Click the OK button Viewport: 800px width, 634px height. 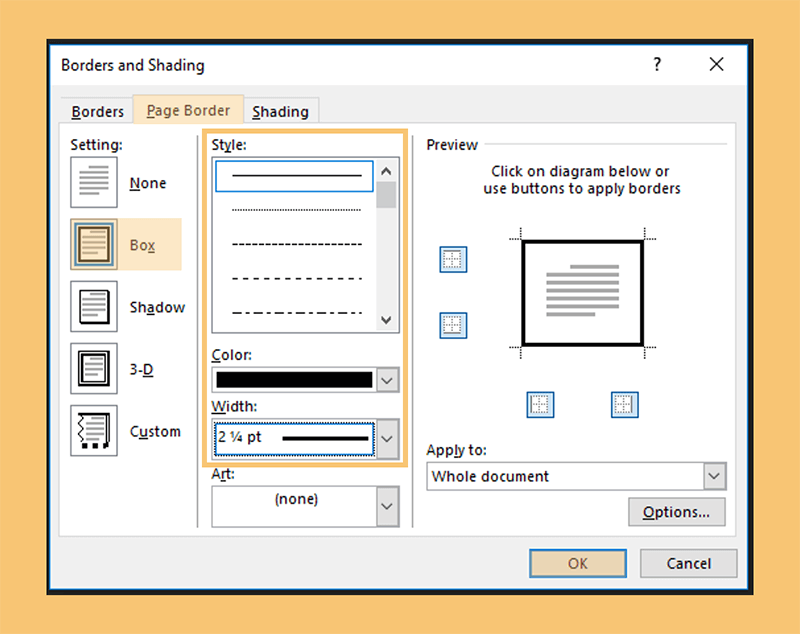click(578, 563)
